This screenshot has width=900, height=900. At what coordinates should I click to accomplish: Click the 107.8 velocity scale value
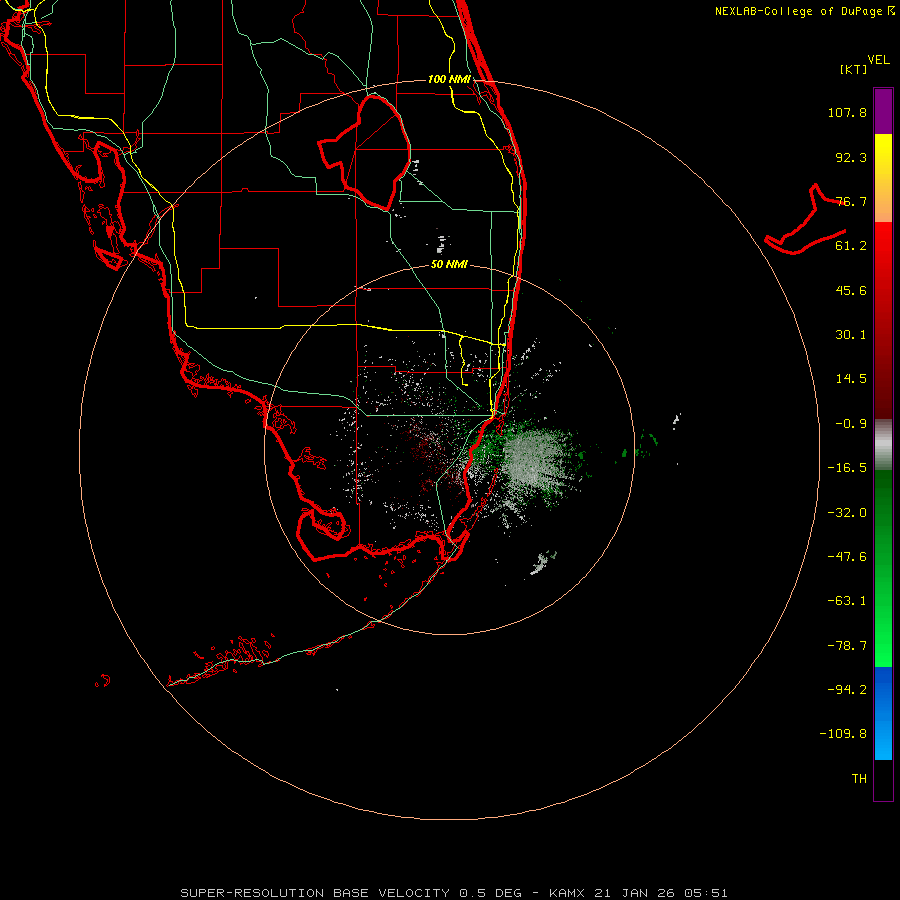pos(847,112)
